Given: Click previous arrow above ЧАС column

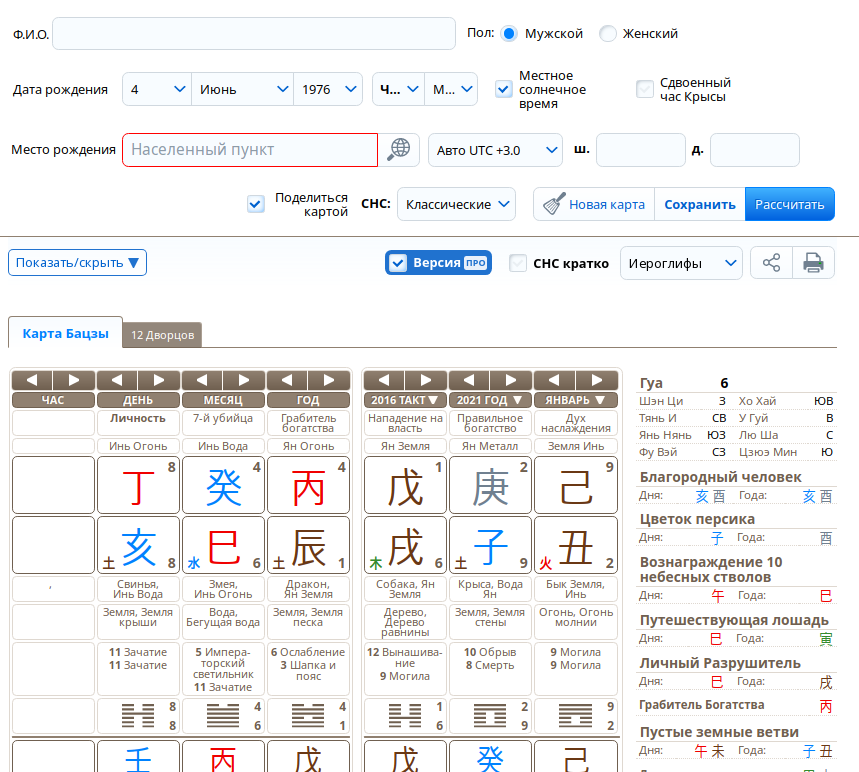Looking at the screenshot, I should click(x=32, y=380).
